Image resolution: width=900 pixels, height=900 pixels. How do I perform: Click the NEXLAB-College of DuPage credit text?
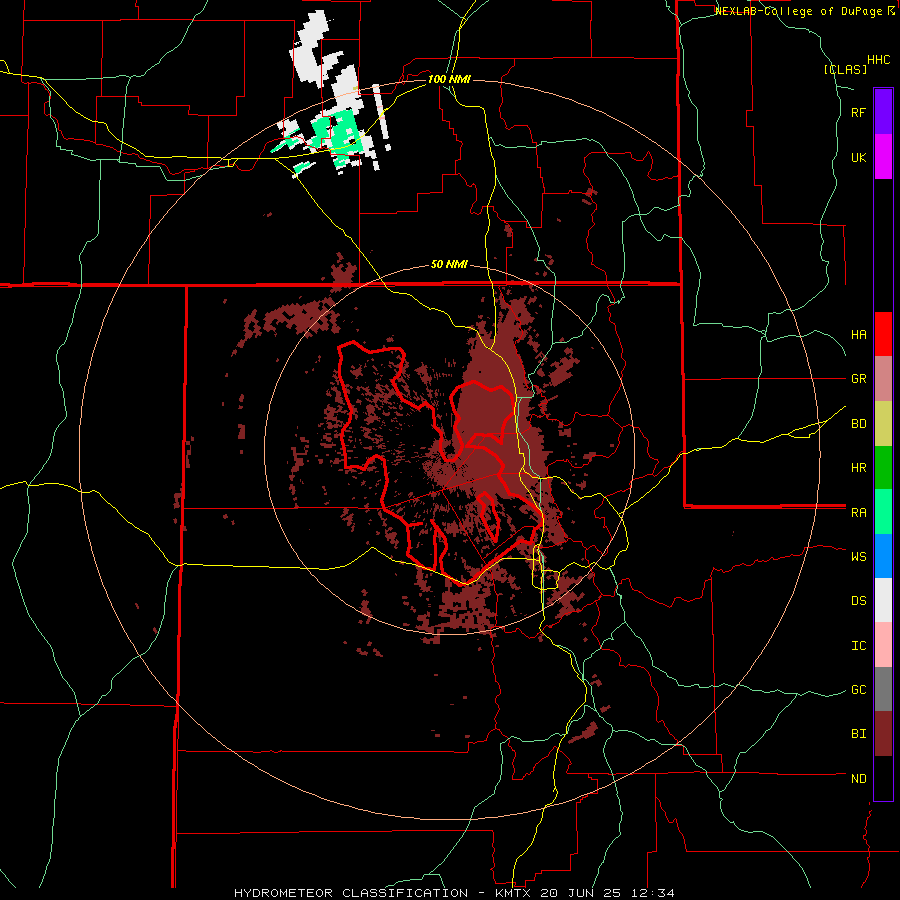(x=798, y=11)
